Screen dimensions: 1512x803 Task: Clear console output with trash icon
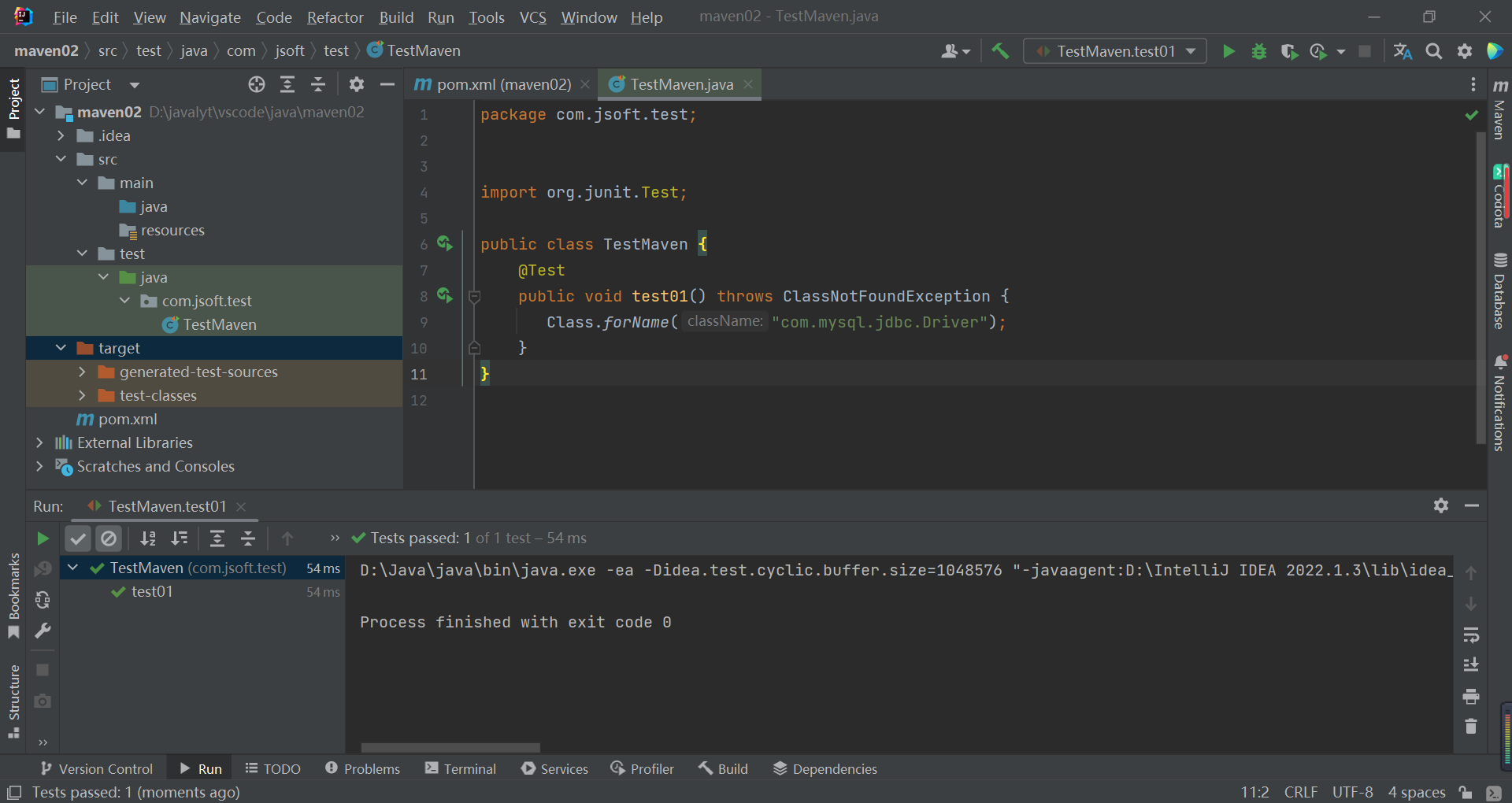[1470, 727]
